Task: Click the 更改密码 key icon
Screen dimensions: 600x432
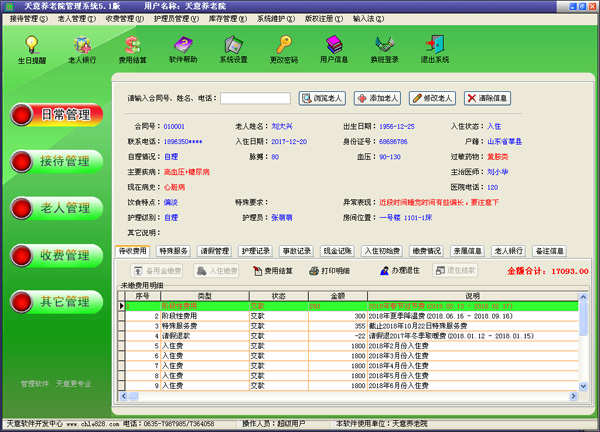Action: coord(284,47)
